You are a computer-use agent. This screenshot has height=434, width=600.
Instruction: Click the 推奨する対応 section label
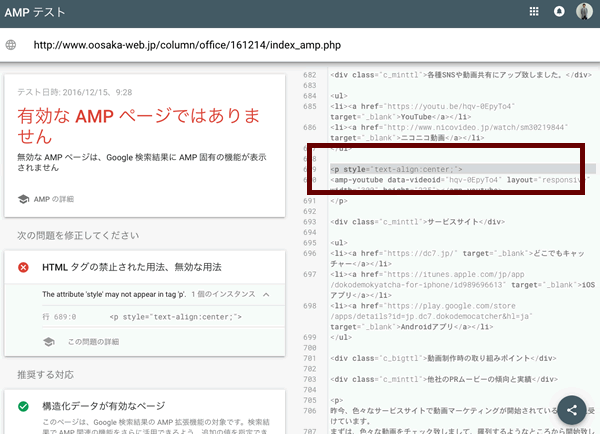46,375
